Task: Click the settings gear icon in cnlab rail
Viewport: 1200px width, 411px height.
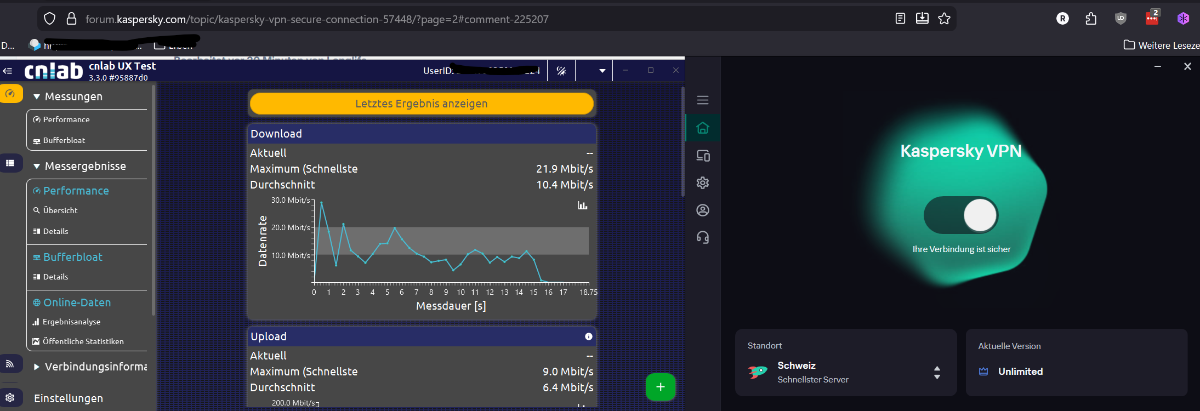Action: [10, 396]
